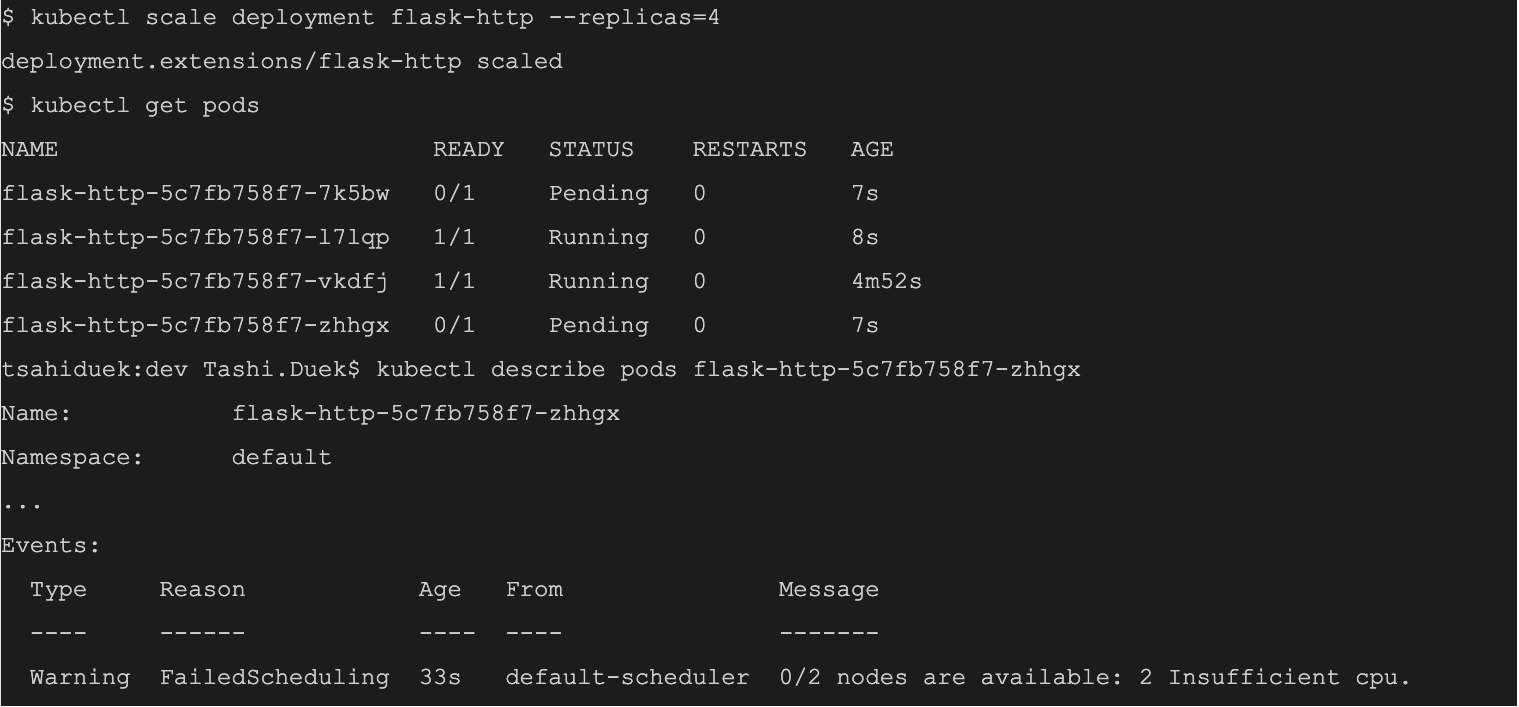
Task: Click the 4m52s age value
Action: pos(886,282)
